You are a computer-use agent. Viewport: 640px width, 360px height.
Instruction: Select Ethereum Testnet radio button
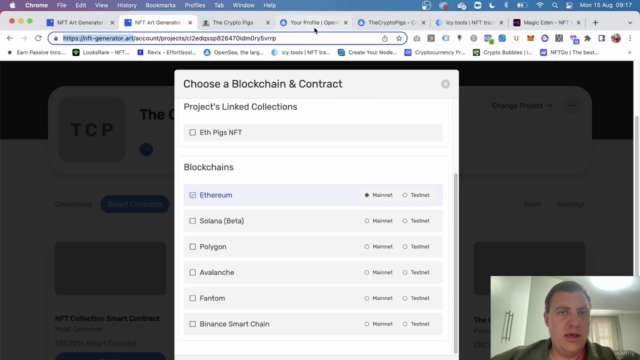coord(405,195)
